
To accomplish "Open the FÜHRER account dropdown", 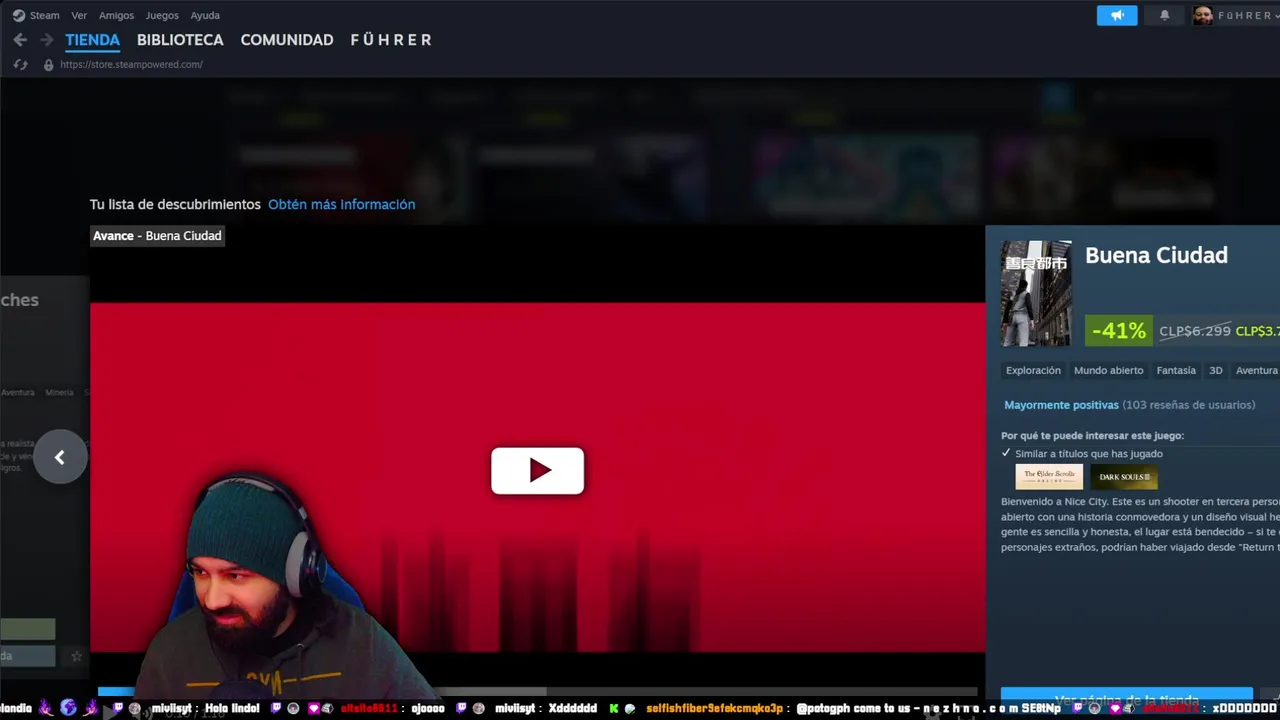I will coord(1236,15).
